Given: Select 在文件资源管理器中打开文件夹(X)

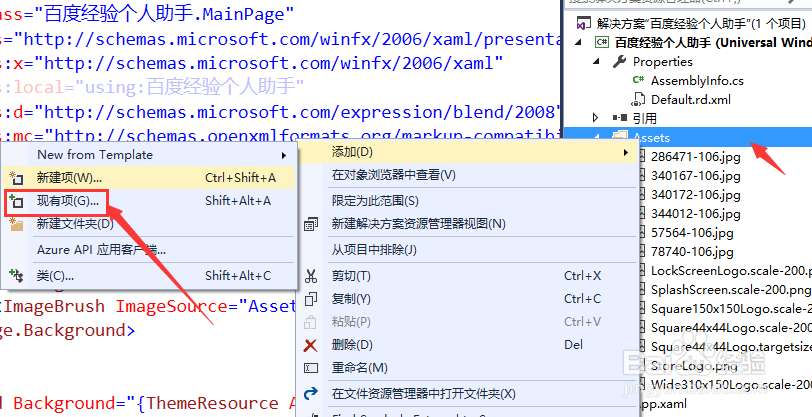Looking at the screenshot, I should [468, 394].
